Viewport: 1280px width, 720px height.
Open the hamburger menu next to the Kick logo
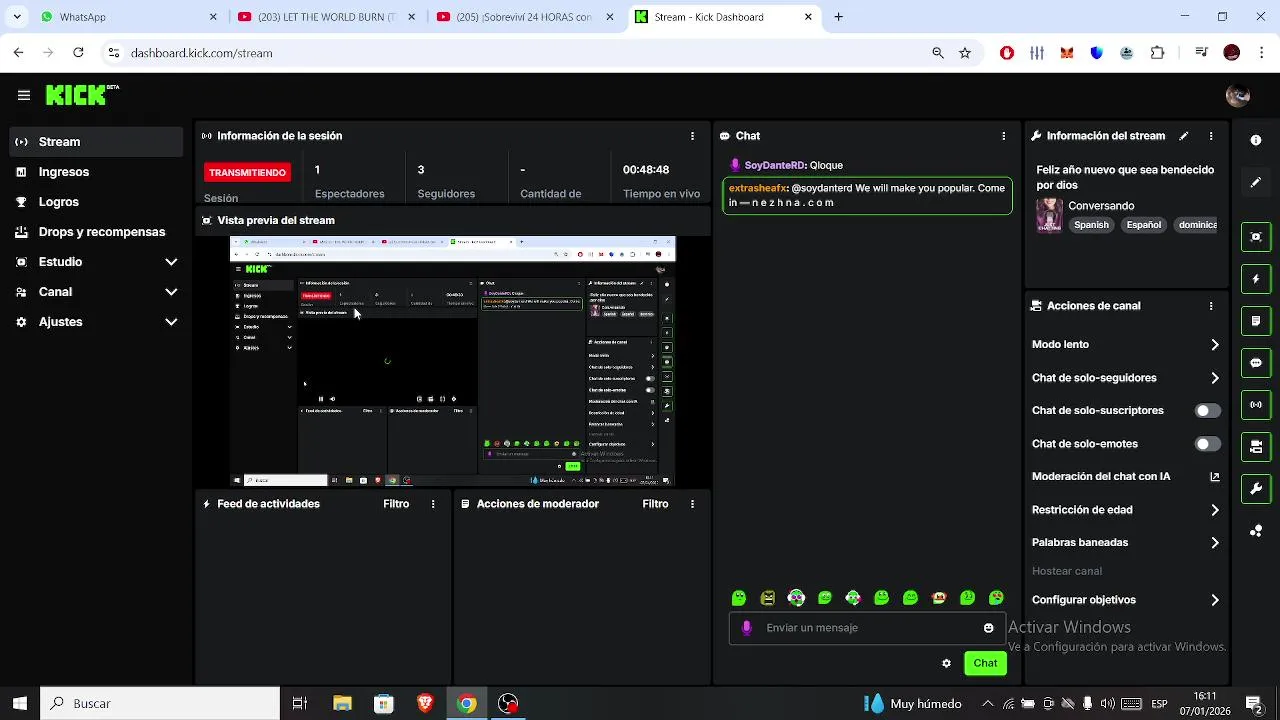click(x=24, y=95)
